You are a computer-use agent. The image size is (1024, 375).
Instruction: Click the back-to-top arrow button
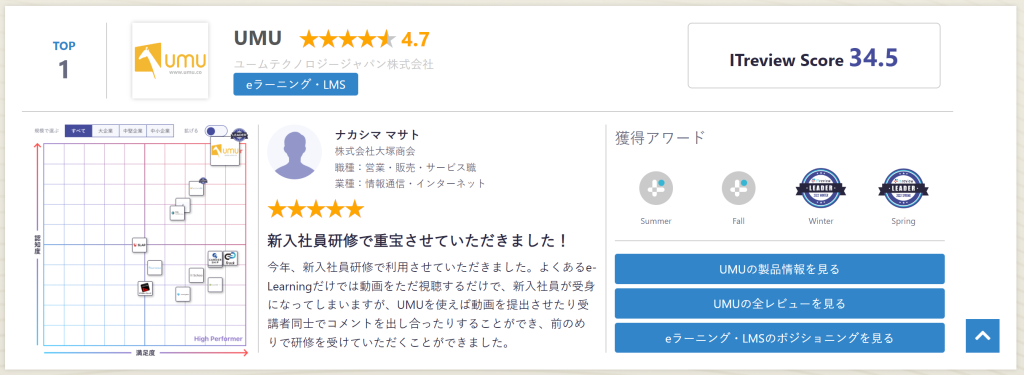(x=983, y=336)
